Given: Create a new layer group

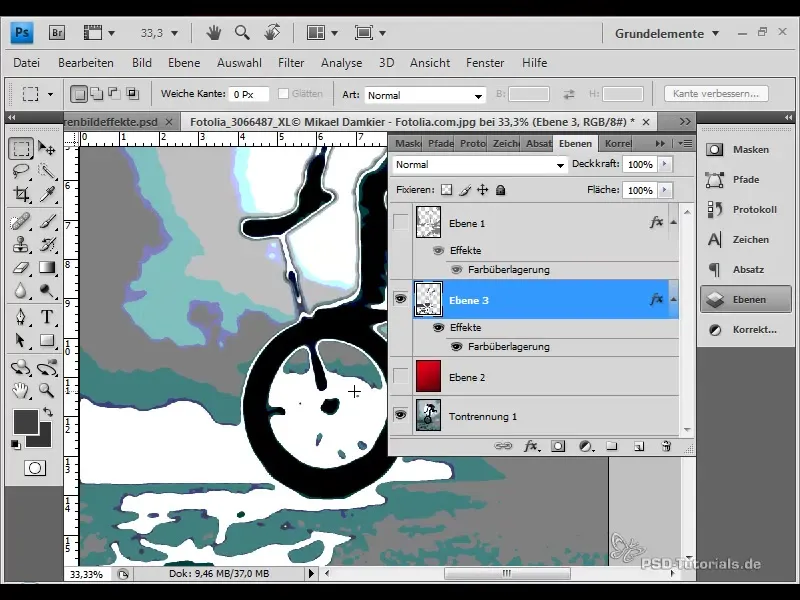Looking at the screenshot, I should [x=612, y=446].
